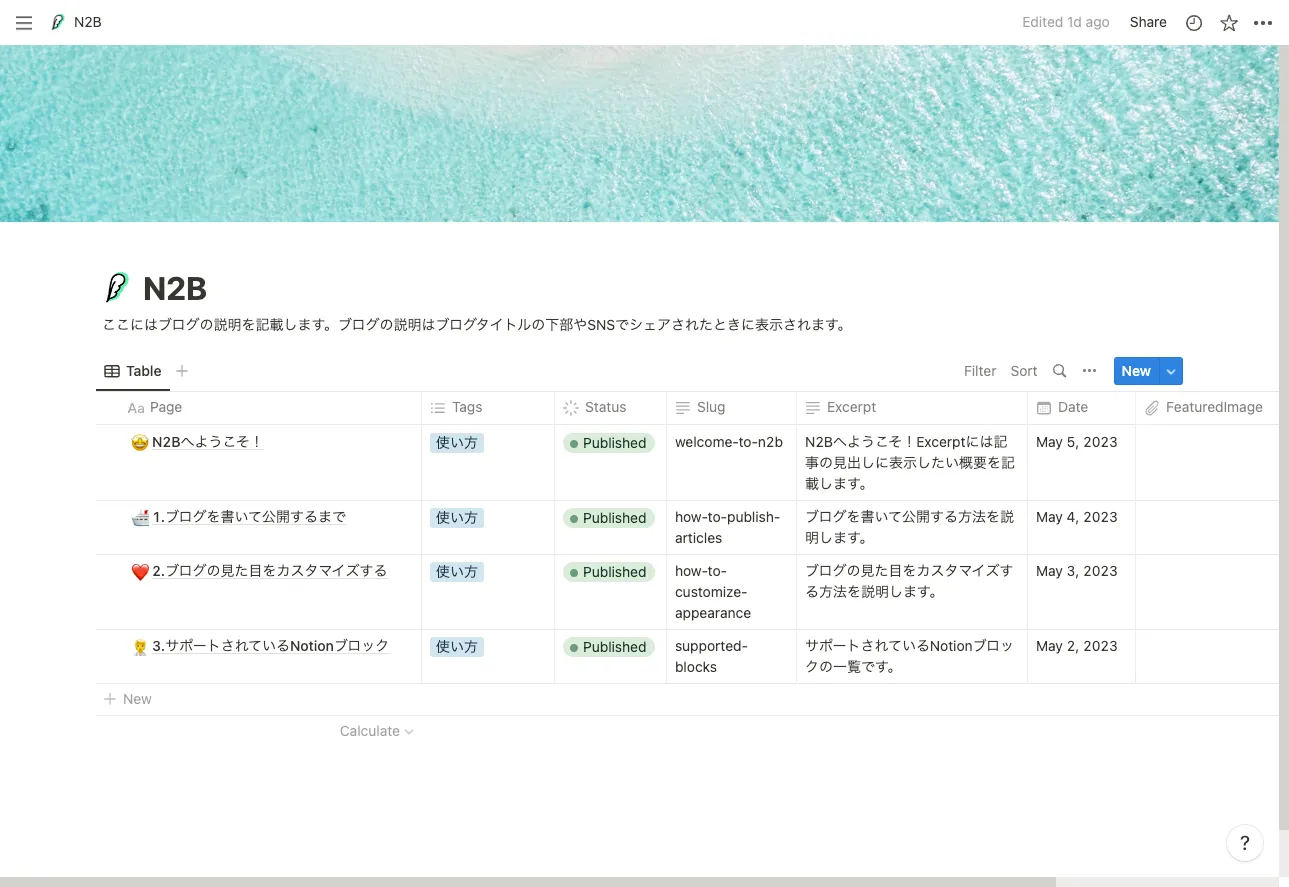Viewport: 1289px width, 887px height.
Task: Add a new row with + New
Action: [x=128, y=699]
